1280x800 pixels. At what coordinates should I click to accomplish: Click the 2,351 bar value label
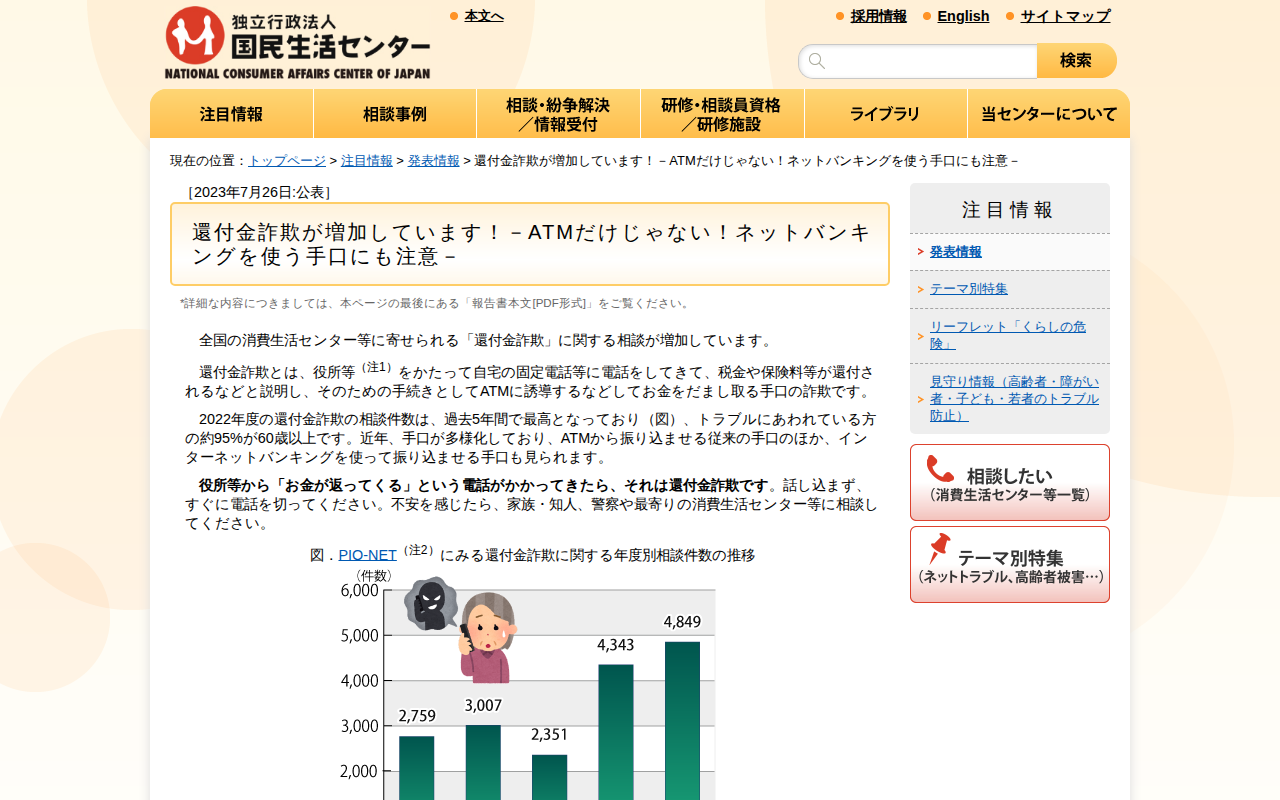pos(550,735)
